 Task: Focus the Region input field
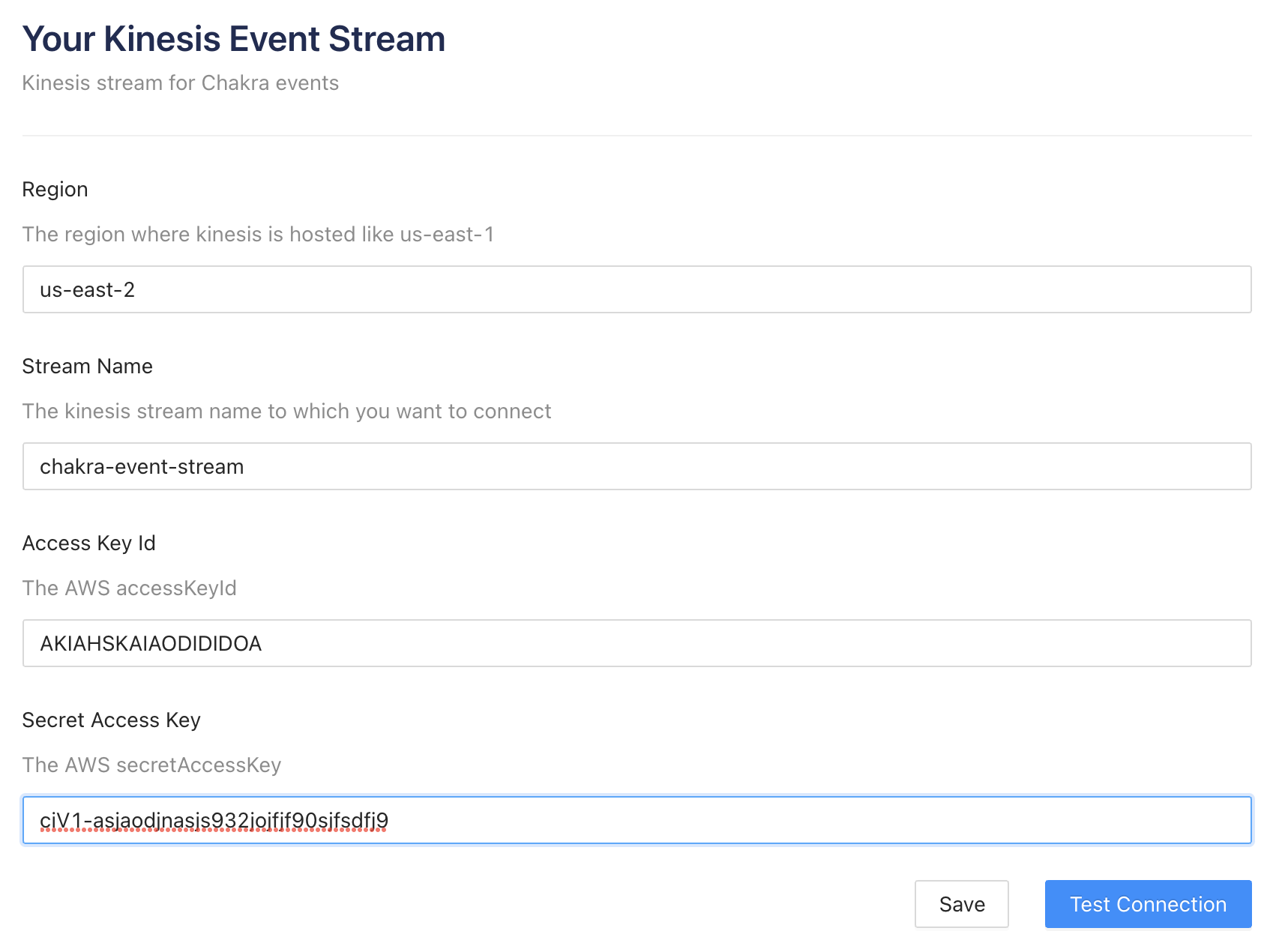(x=637, y=289)
